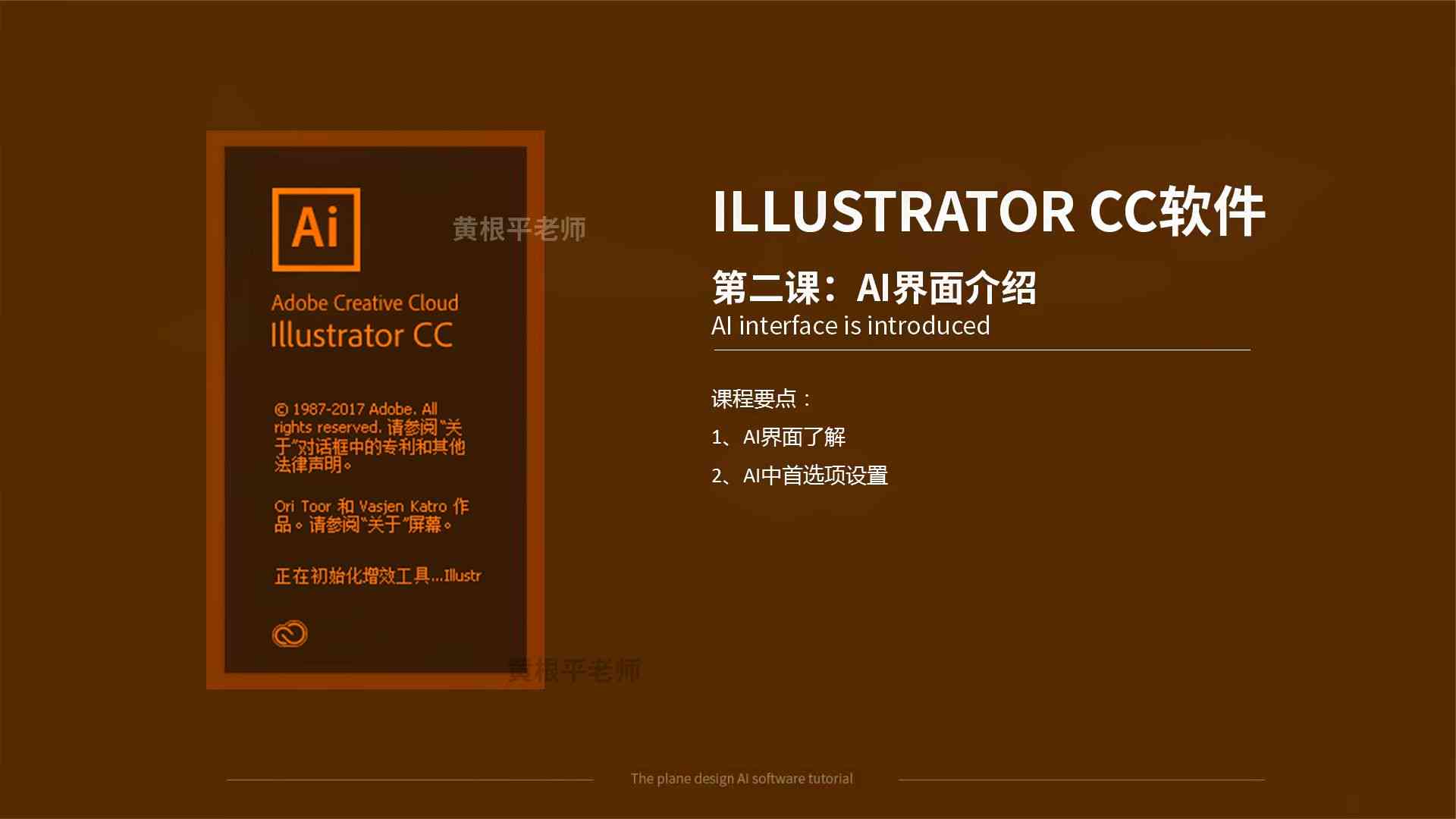Select the Adobe Creative Cloud logo icon

[x=288, y=633]
